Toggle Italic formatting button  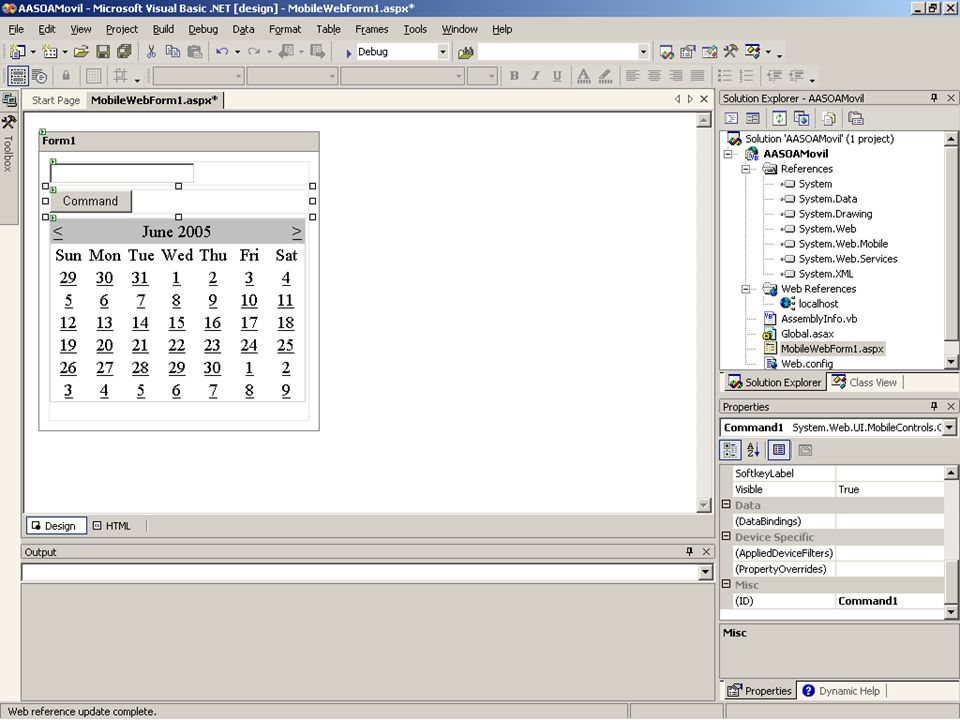click(536, 76)
